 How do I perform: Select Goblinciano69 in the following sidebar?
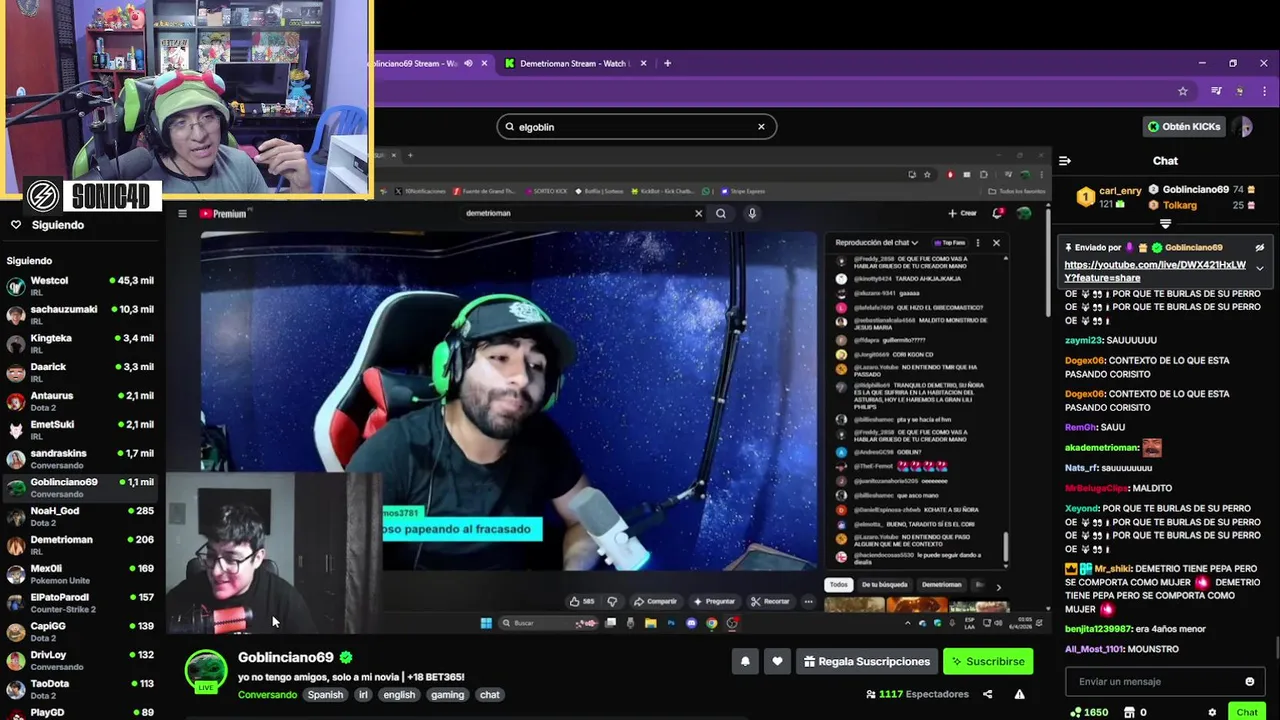coord(81,488)
